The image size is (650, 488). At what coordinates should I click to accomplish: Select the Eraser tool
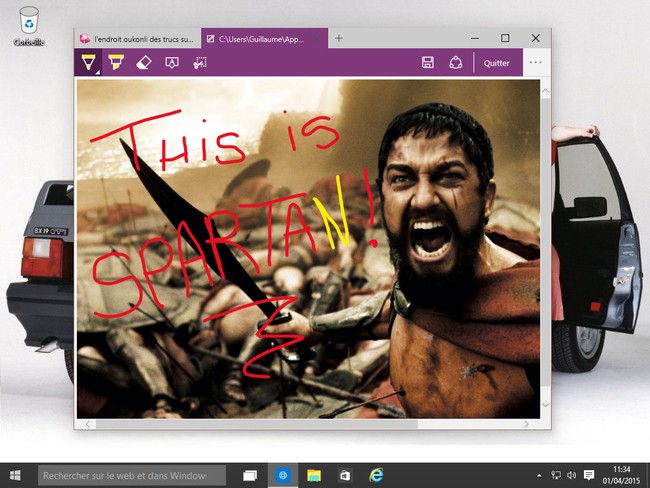(143, 62)
